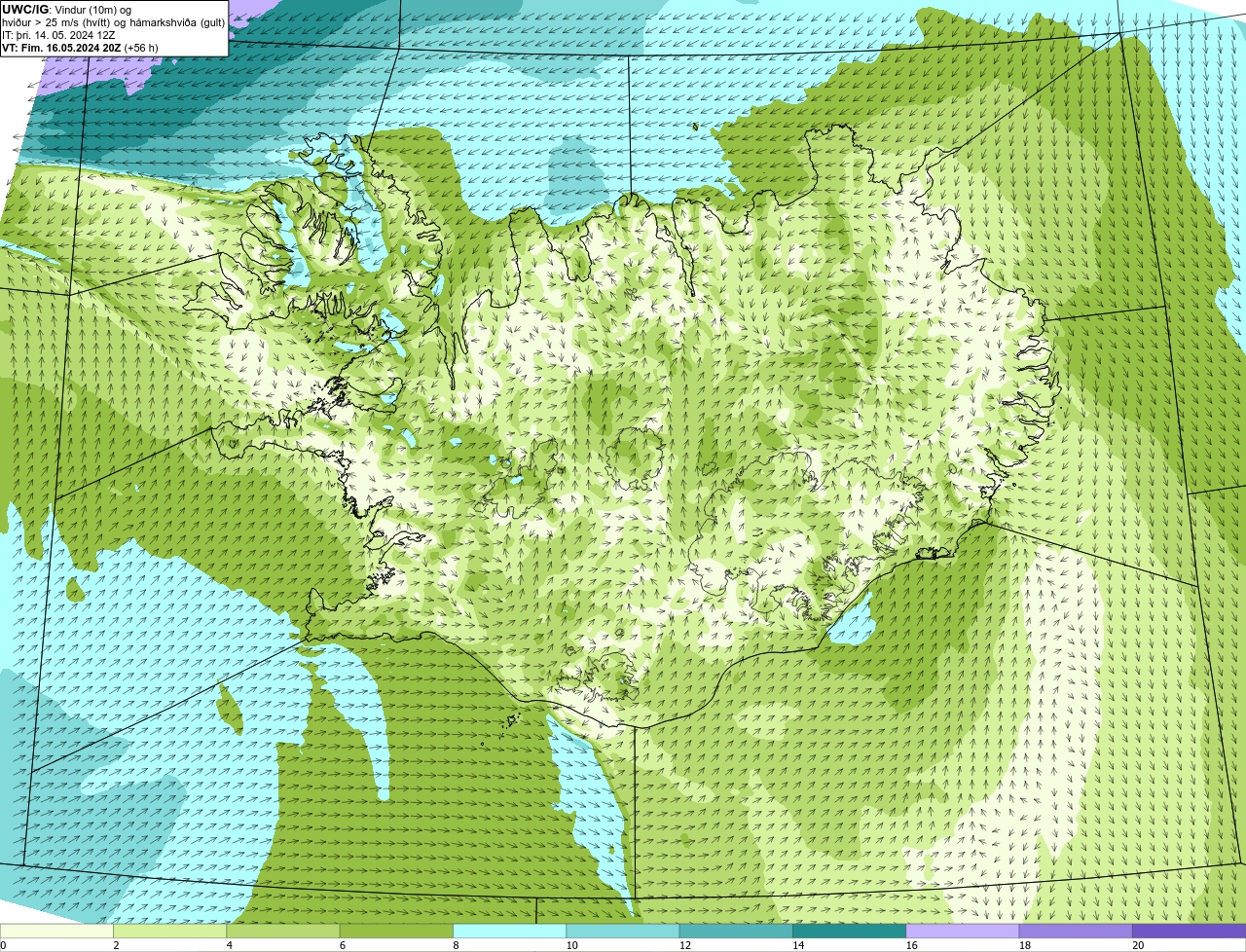1246x952 pixels.
Task: Select the '12' scale tick label
Action: [684, 945]
